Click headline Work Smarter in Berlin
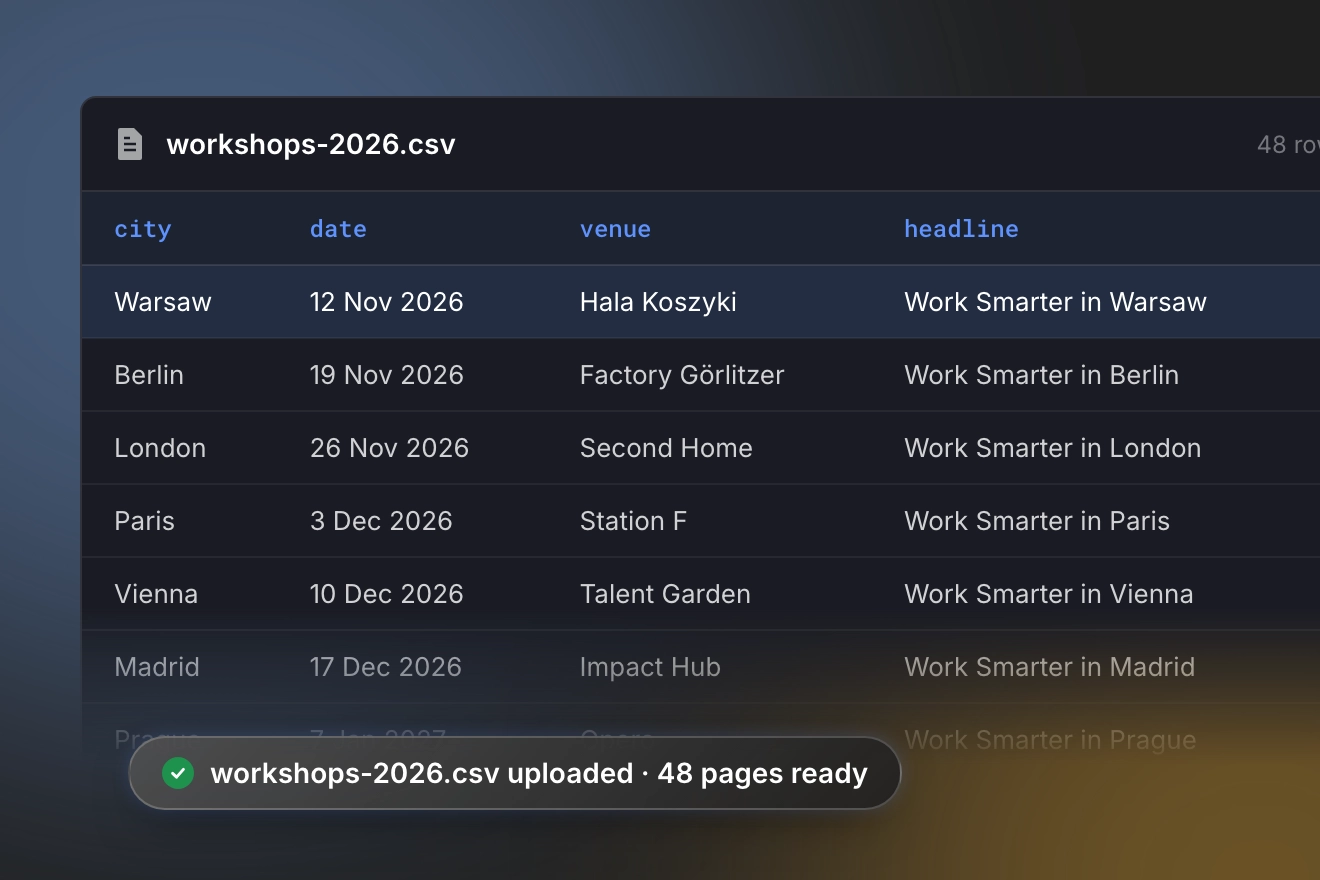 pyautogui.click(x=1041, y=375)
